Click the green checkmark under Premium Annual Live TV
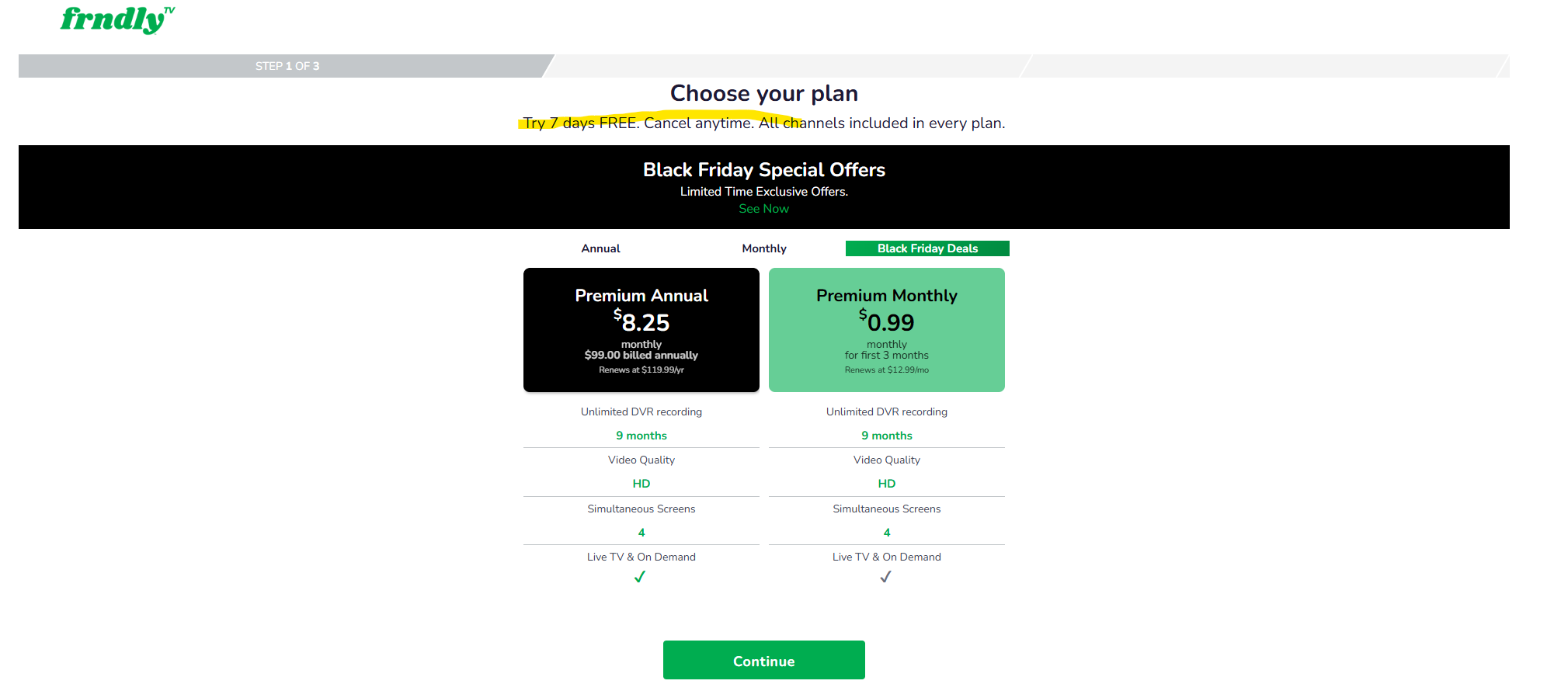This screenshot has height=691, width=1568. (x=640, y=577)
